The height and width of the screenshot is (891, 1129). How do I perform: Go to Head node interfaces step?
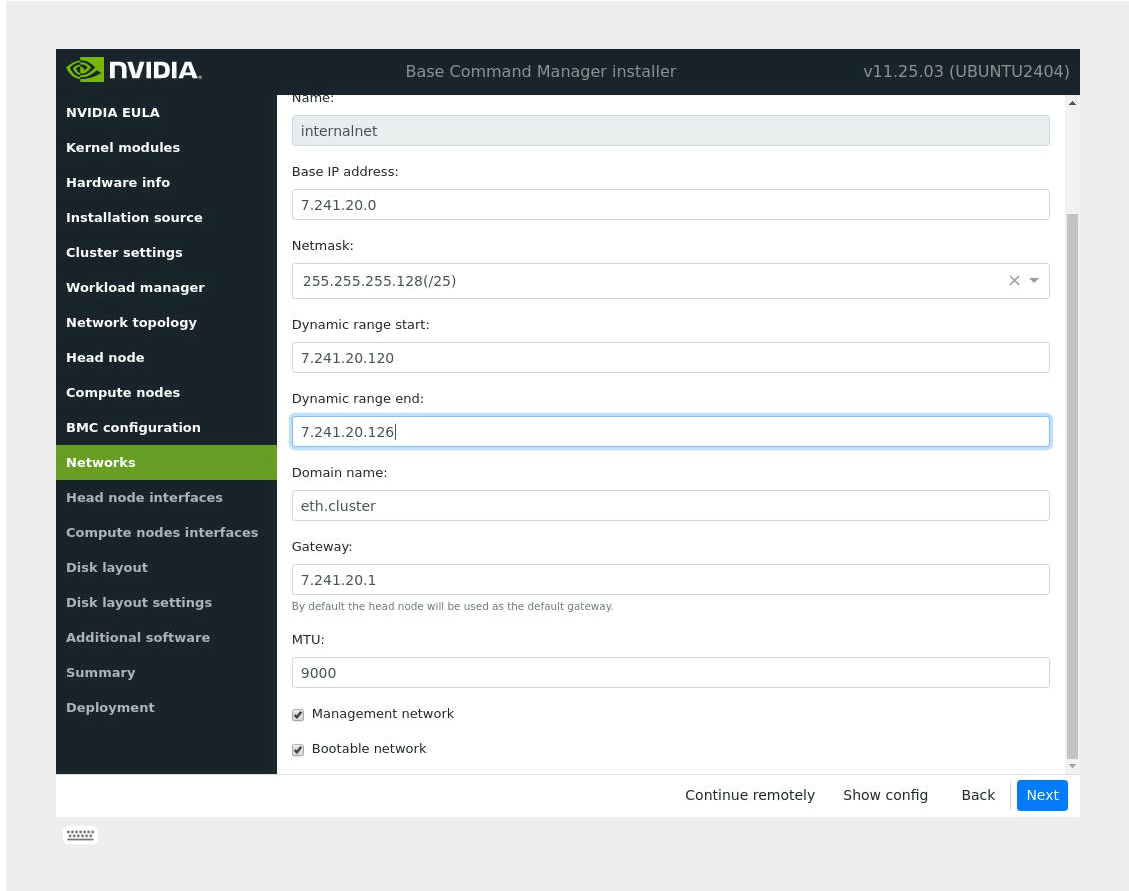144,497
